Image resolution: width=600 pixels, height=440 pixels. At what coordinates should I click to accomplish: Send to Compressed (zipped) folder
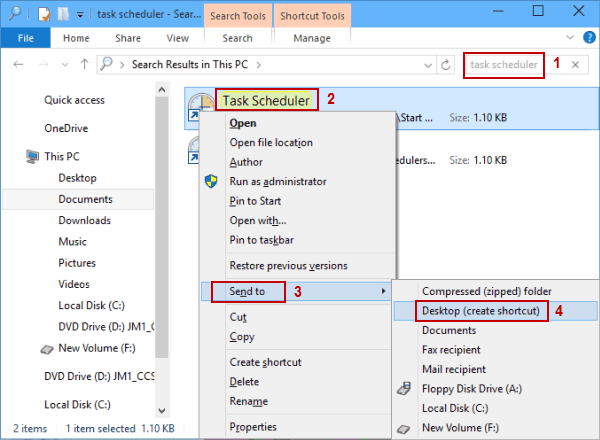(487, 292)
